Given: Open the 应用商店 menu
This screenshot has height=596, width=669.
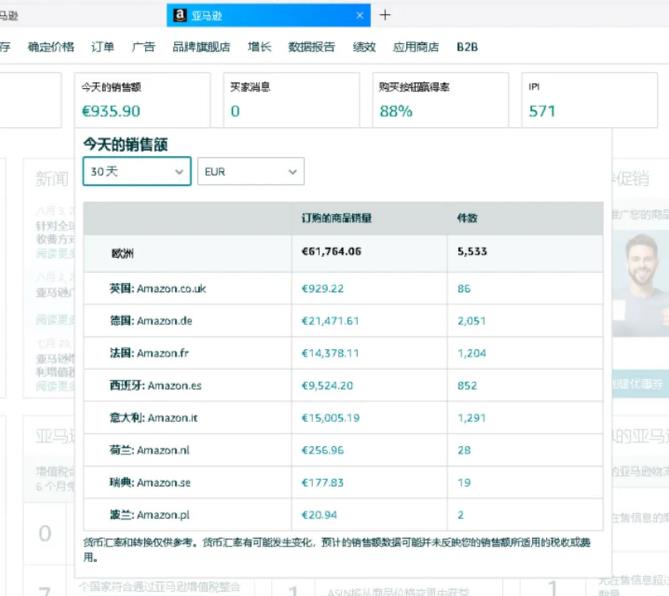Looking at the screenshot, I should (x=416, y=47).
